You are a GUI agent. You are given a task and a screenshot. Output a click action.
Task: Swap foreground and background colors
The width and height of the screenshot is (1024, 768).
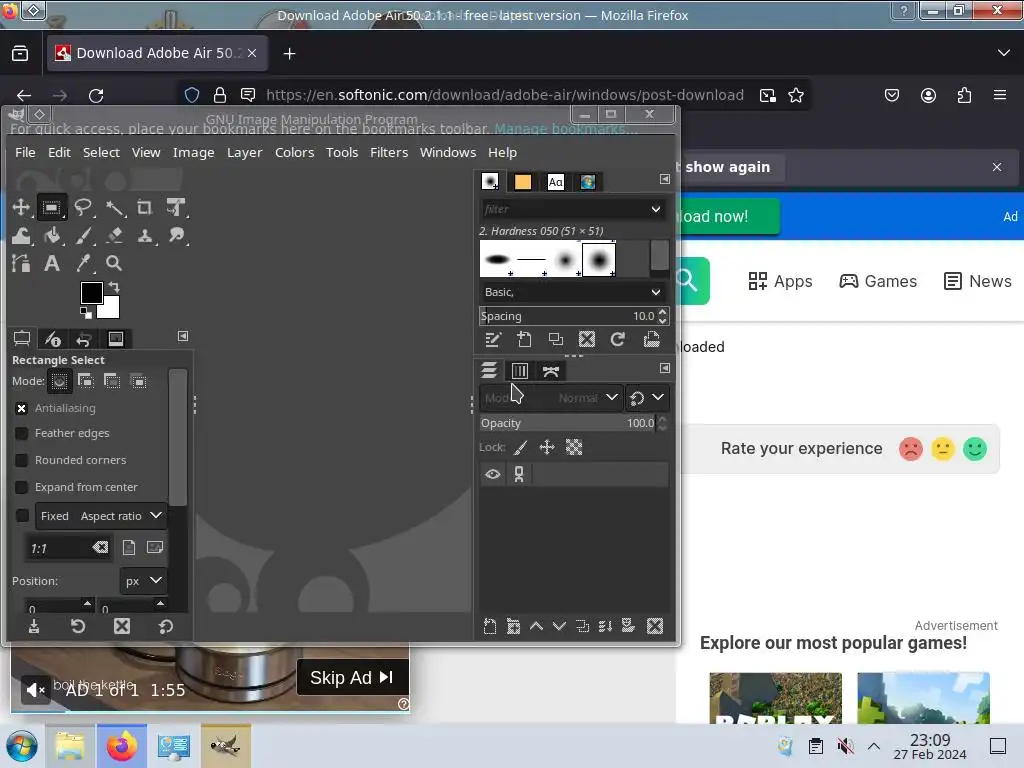[x=114, y=286]
